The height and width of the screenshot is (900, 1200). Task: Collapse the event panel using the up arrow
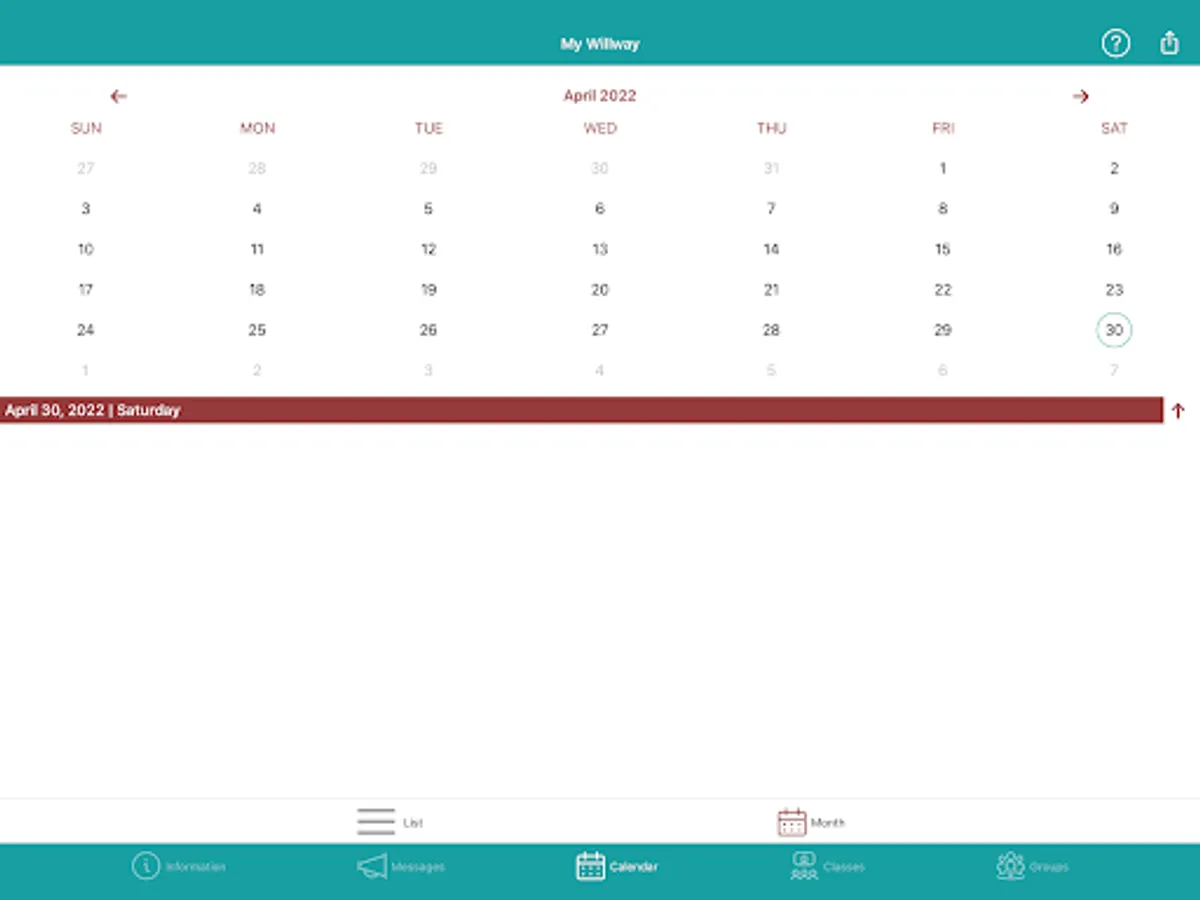tap(1178, 410)
